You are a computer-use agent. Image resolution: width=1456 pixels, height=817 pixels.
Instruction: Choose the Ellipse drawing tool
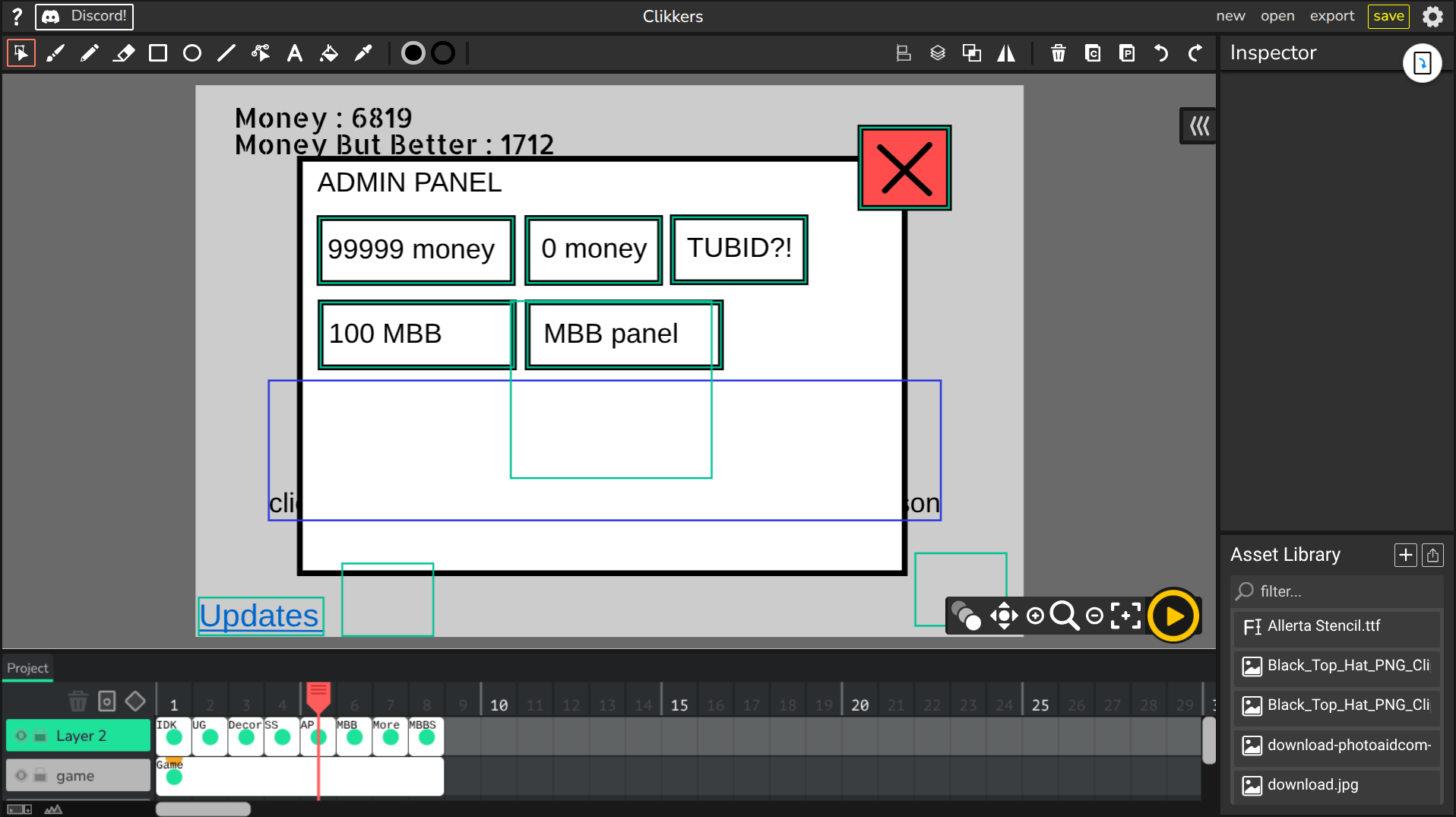(192, 53)
